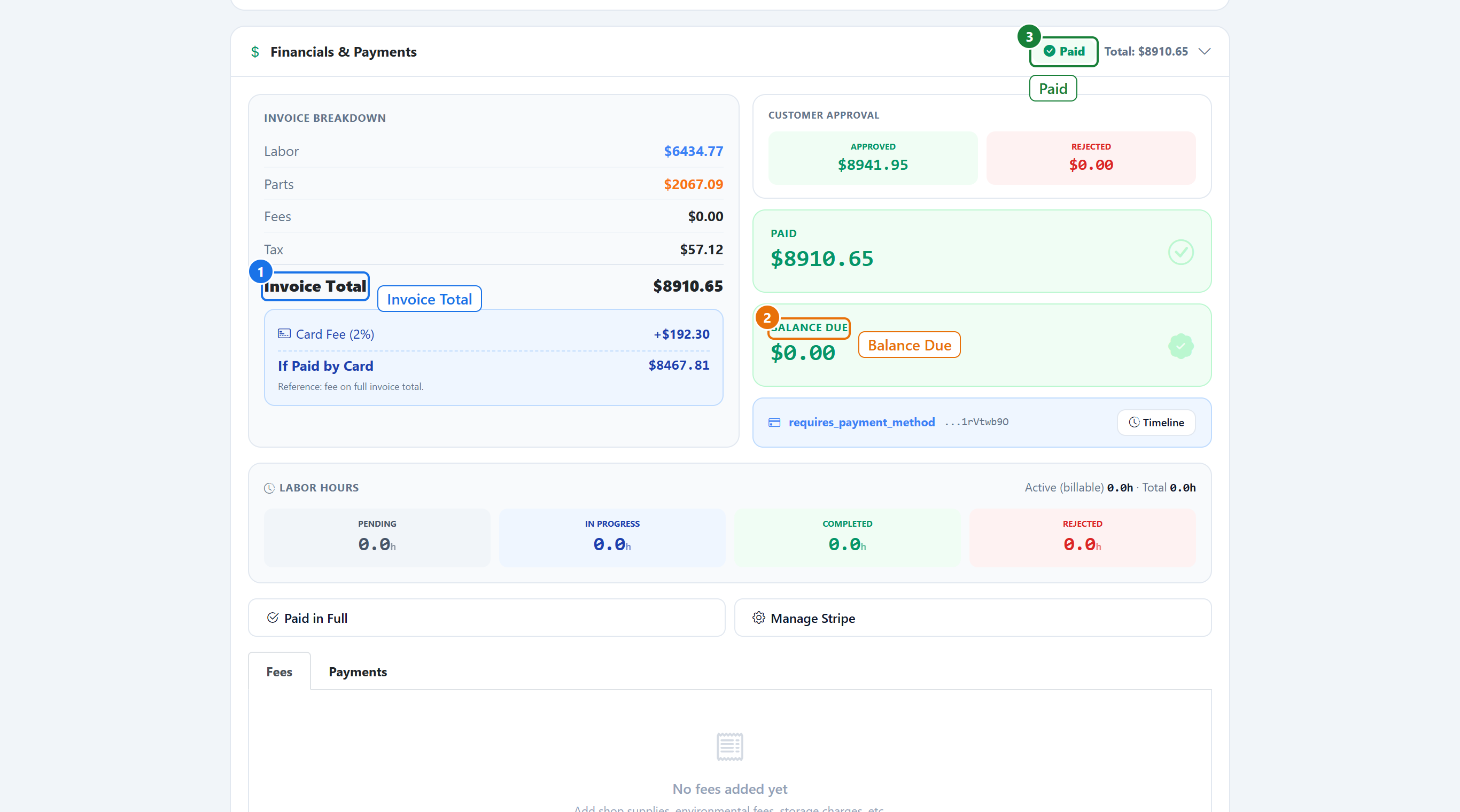Viewport: 1460px width, 812px height.
Task: Click the payment ID ...1rVtwb90
Action: [x=976, y=422]
